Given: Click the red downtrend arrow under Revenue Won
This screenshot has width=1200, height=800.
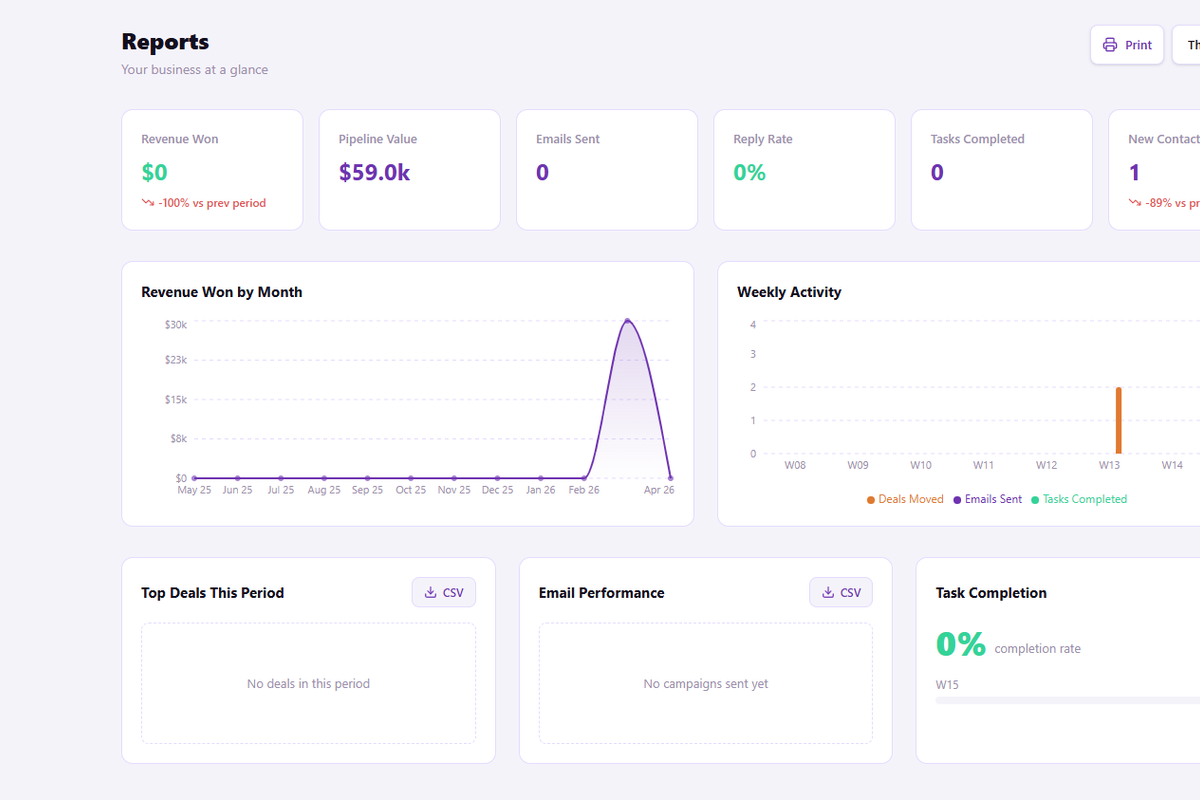Looking at the screenshot, I should [x=148, y=203].
